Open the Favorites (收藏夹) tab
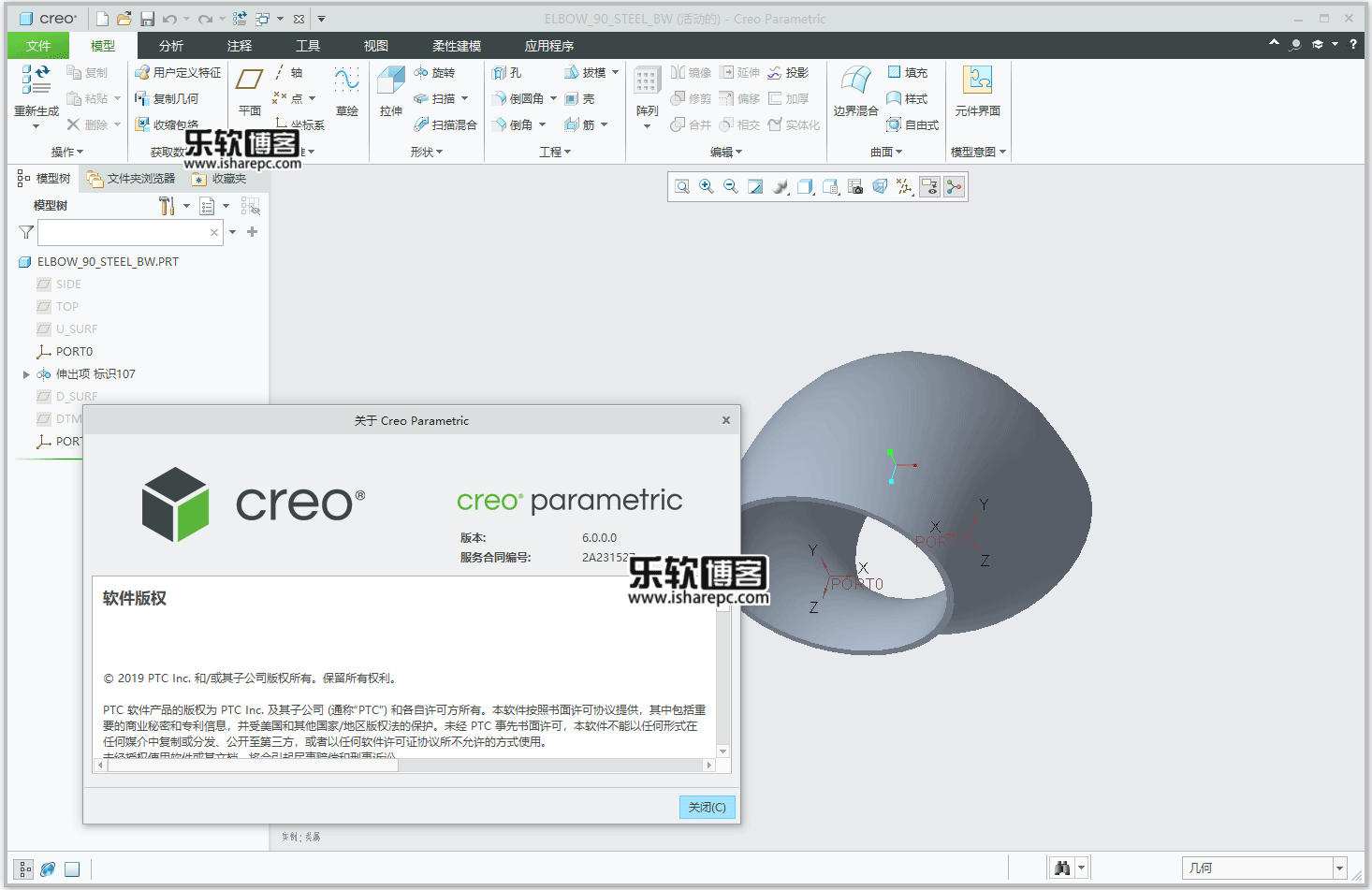This screenshot has width=1372, height=890. tap(221, 179)
